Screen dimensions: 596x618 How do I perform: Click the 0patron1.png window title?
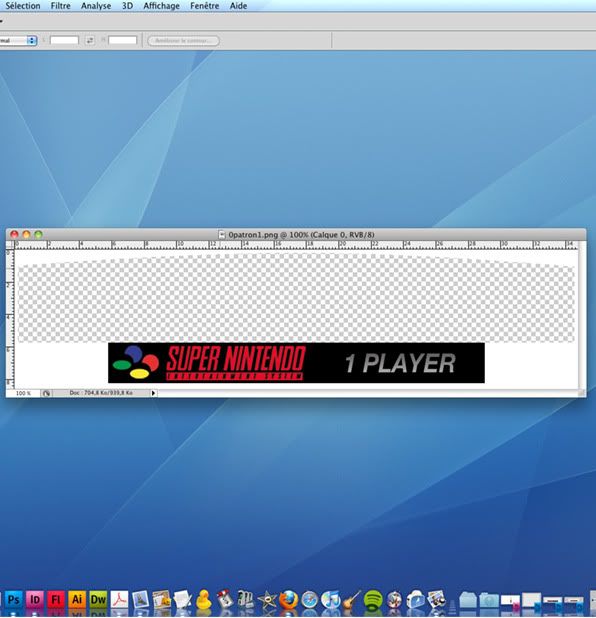[x=301, y=235]
